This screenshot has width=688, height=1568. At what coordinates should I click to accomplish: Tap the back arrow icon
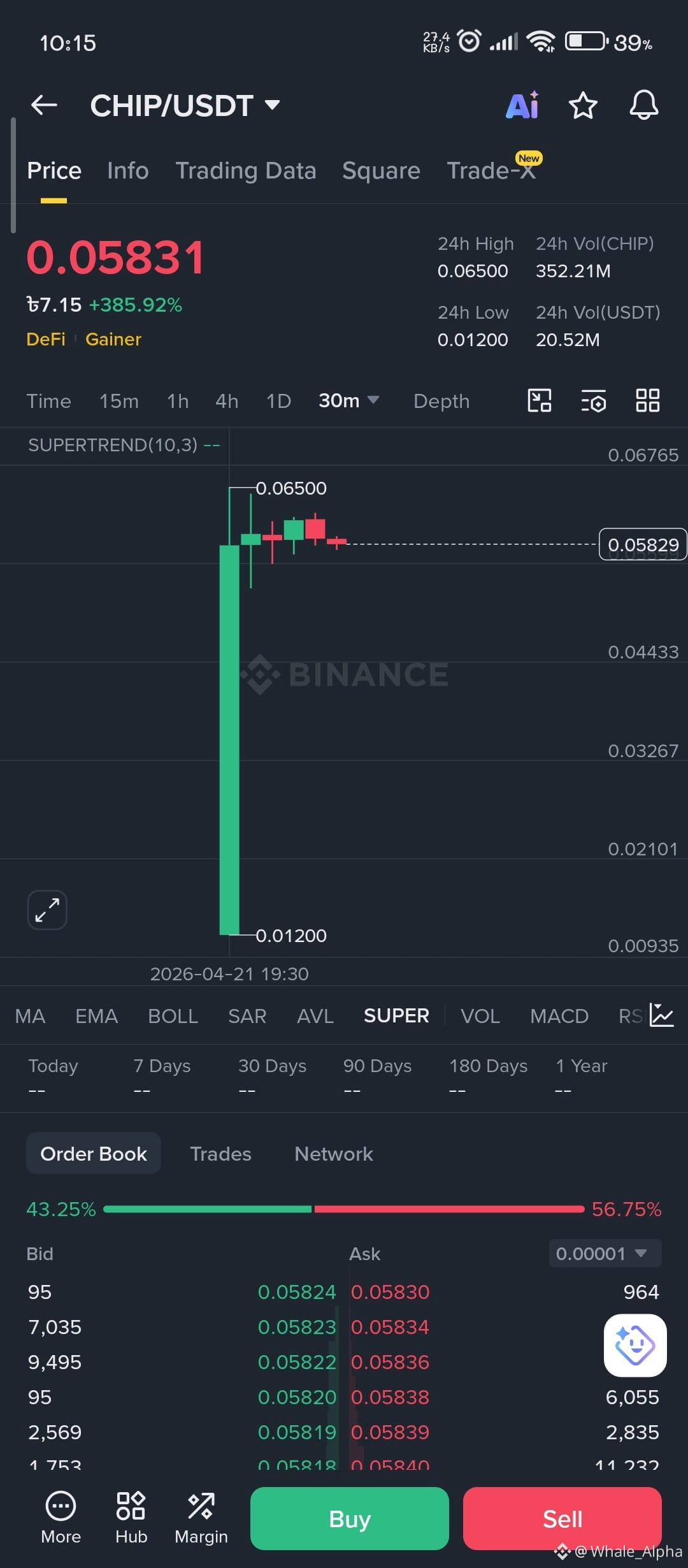[44, 105]
